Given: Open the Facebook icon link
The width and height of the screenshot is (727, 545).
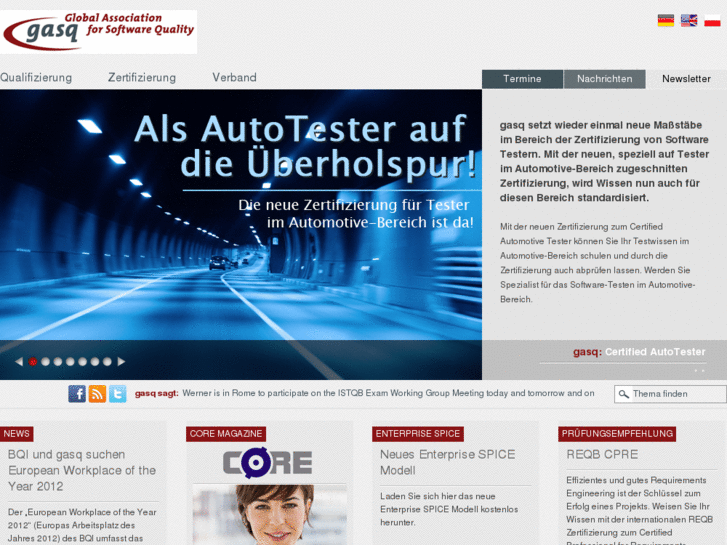Looking at the screenshot, I should [77, 394].
